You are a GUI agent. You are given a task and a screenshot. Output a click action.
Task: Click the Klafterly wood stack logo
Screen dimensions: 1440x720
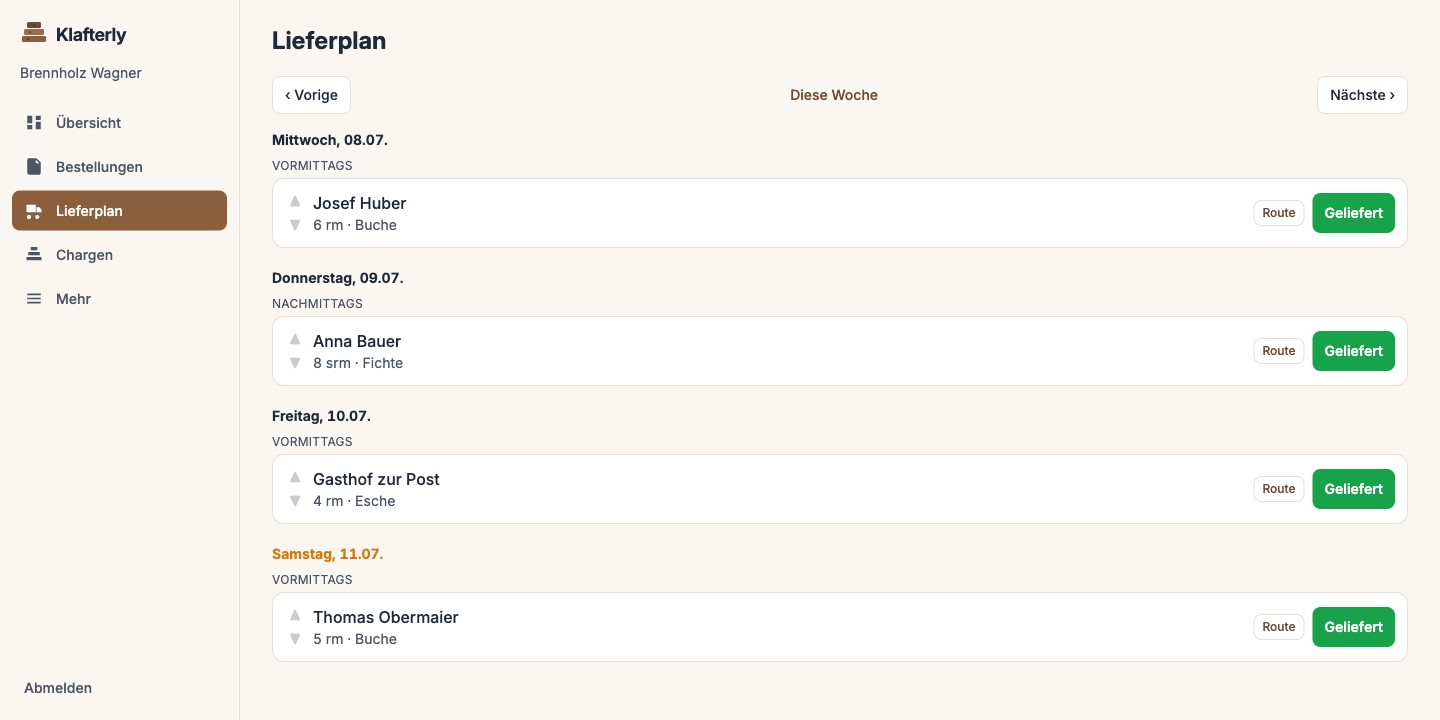34,34
